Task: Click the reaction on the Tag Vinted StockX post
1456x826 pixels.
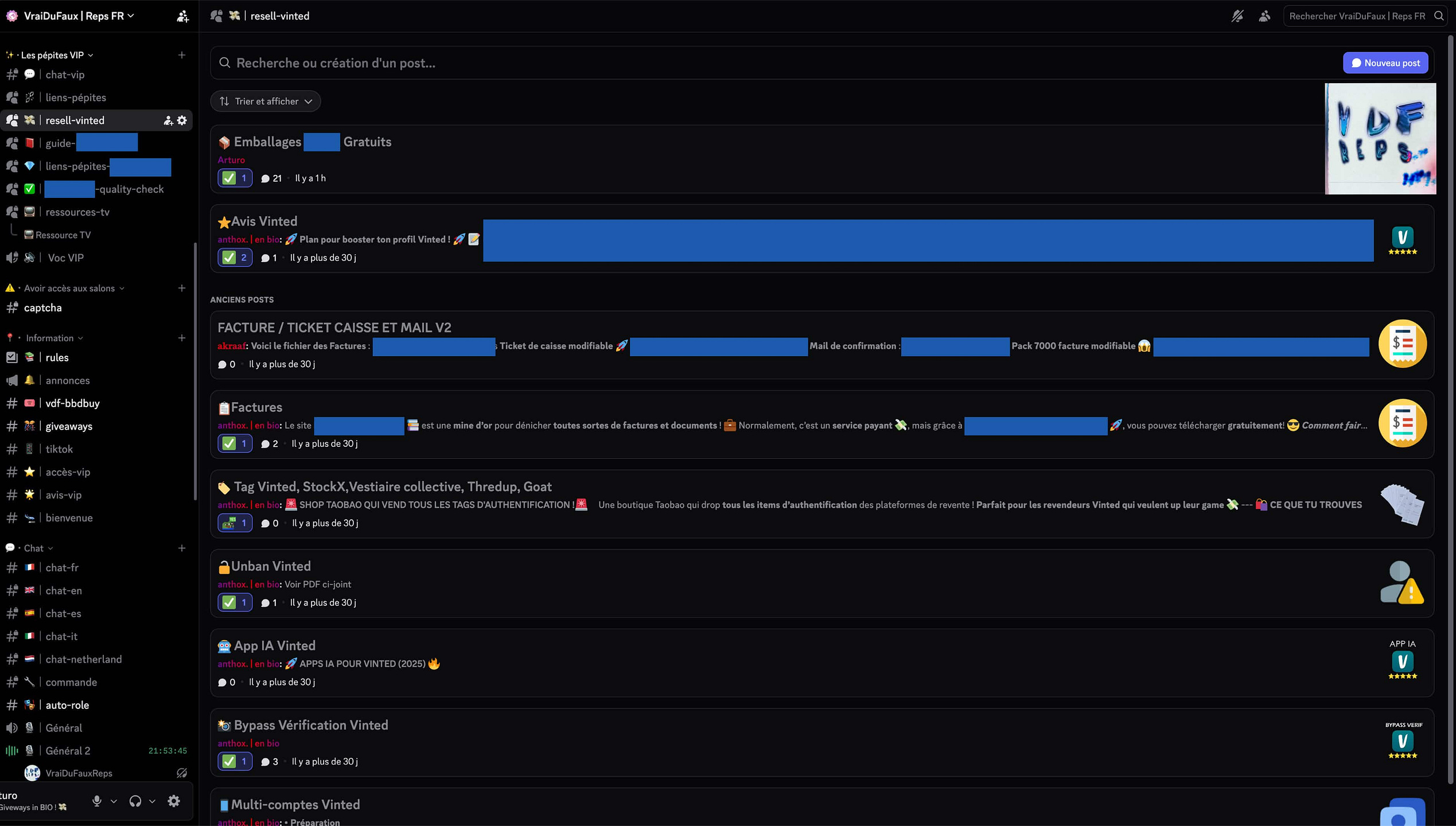Action: (x=235, y=523)
